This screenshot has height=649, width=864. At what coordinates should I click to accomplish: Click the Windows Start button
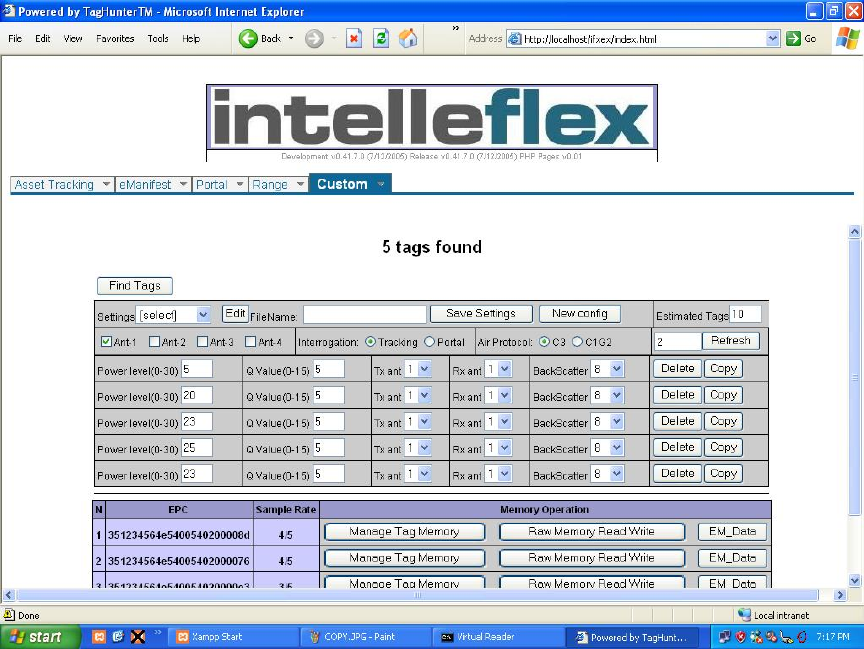[x=41, y=637]
